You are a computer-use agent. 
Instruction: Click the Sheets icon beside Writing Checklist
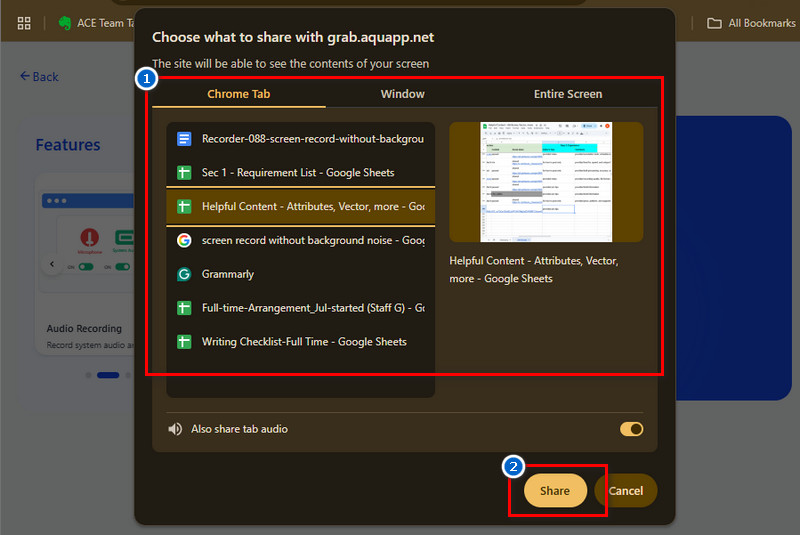click(184, 342)
